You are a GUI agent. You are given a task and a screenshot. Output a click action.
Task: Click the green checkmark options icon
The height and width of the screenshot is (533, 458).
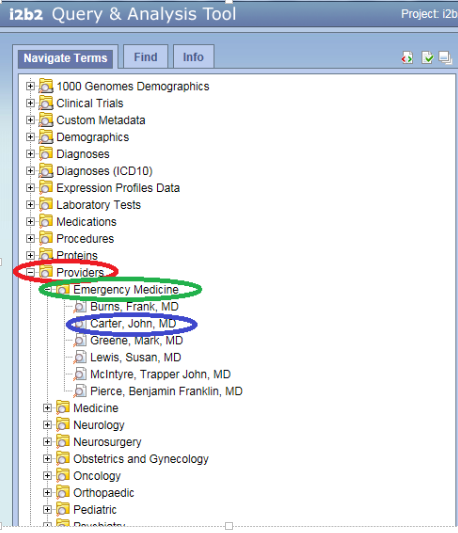[x=427, y=58]
